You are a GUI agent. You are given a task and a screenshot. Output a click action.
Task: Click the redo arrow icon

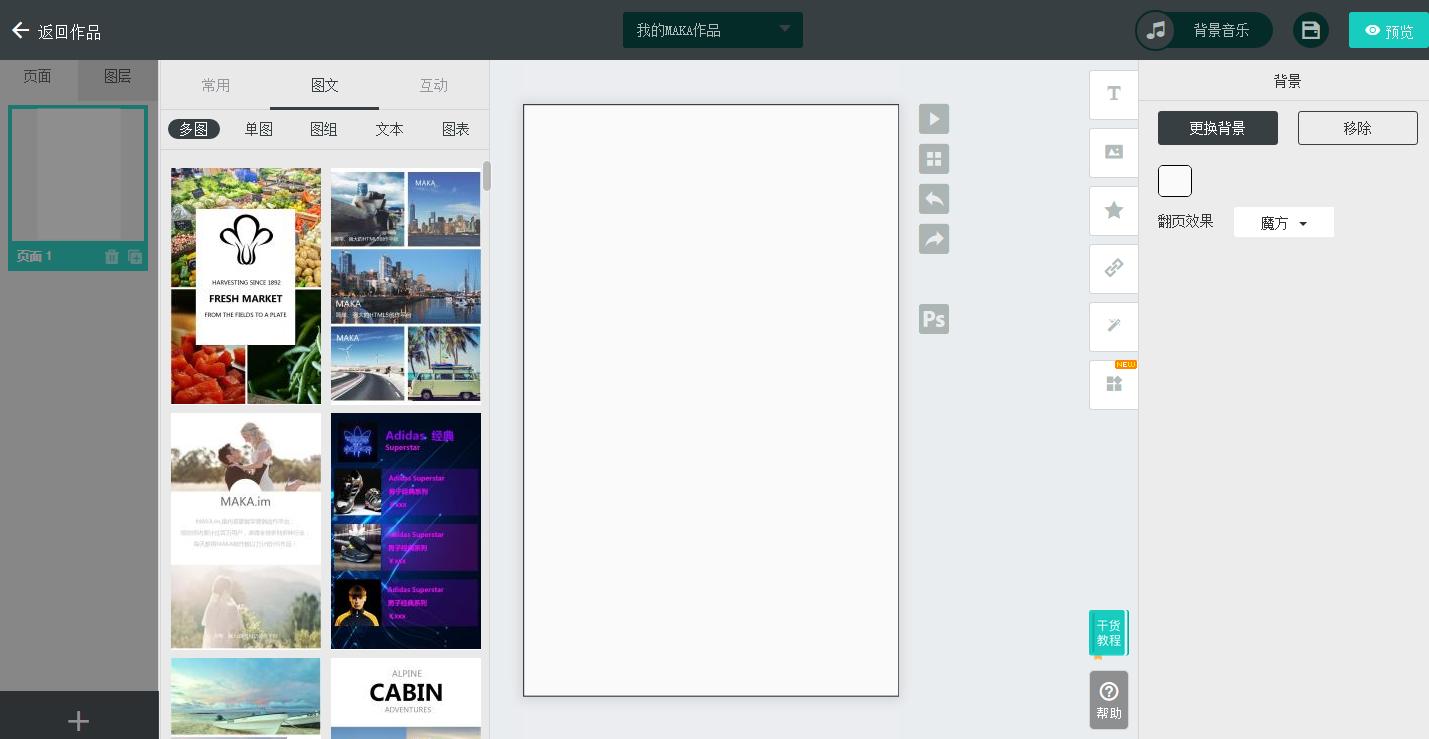(933, 239)
